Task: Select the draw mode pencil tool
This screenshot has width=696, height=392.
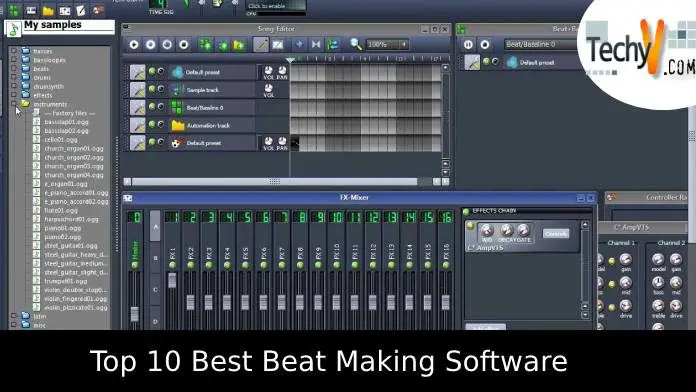Action: click(x=261, y=44)
